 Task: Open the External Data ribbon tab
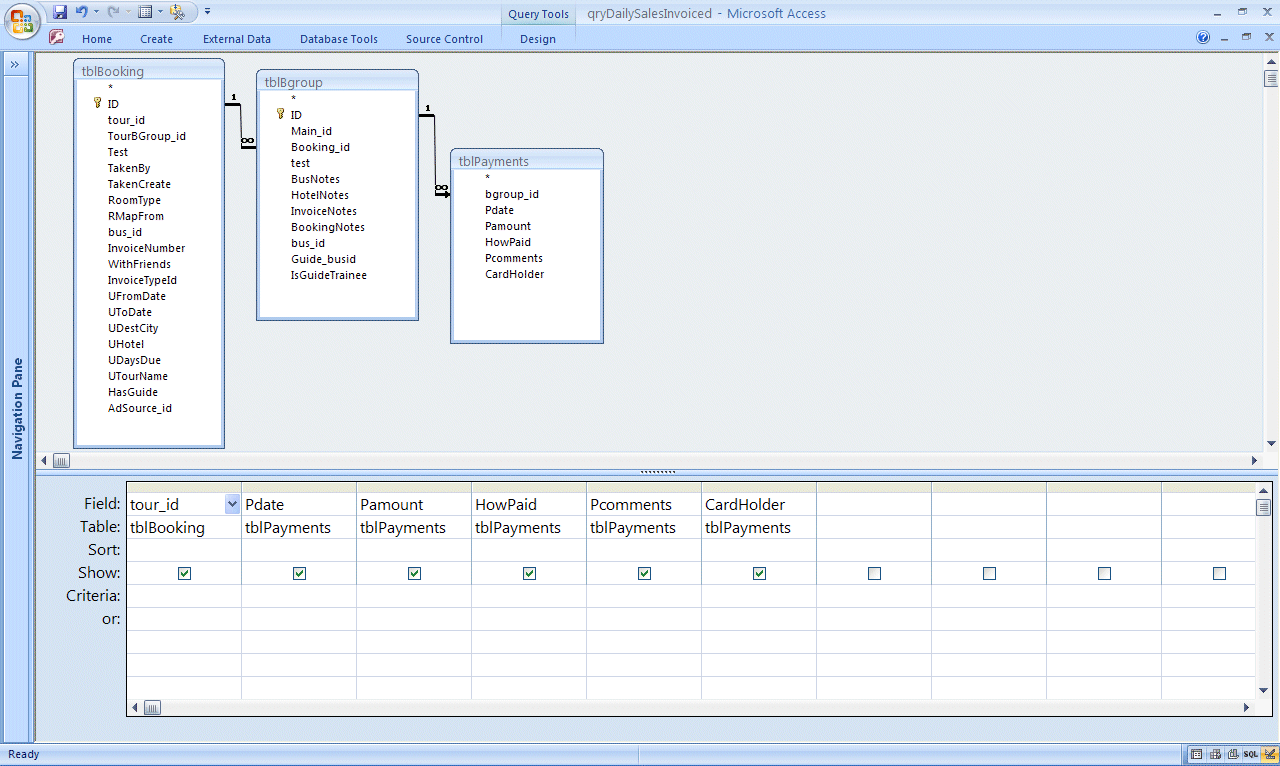(x=237, y=39)
